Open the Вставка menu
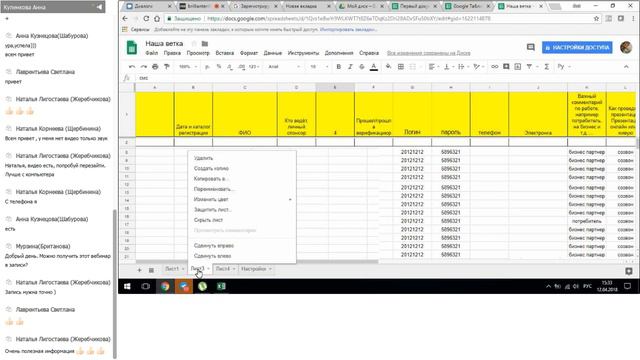 pyautogui.click(x=224, y=53)
